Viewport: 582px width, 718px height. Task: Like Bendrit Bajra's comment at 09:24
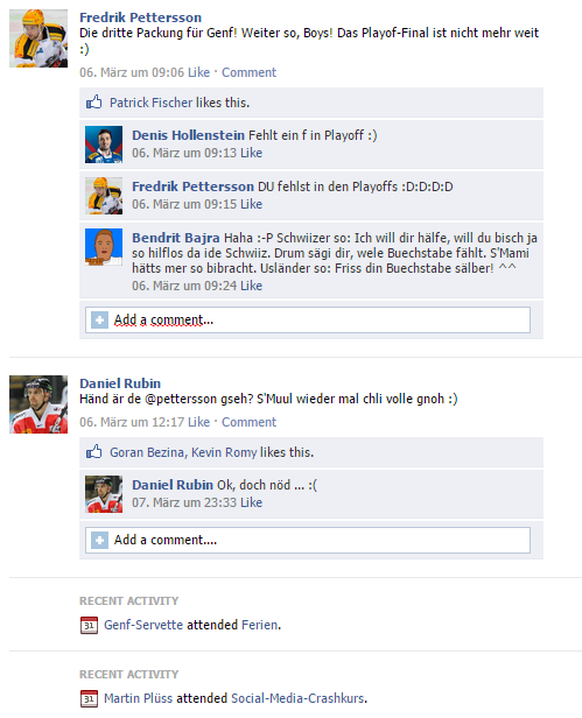tap(251, 286)
